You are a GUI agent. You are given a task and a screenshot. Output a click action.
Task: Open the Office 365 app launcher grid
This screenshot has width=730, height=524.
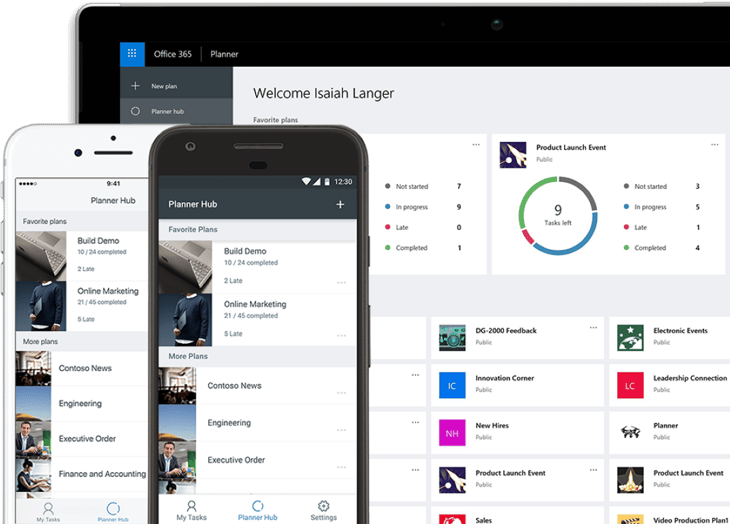tap(132, 54)
